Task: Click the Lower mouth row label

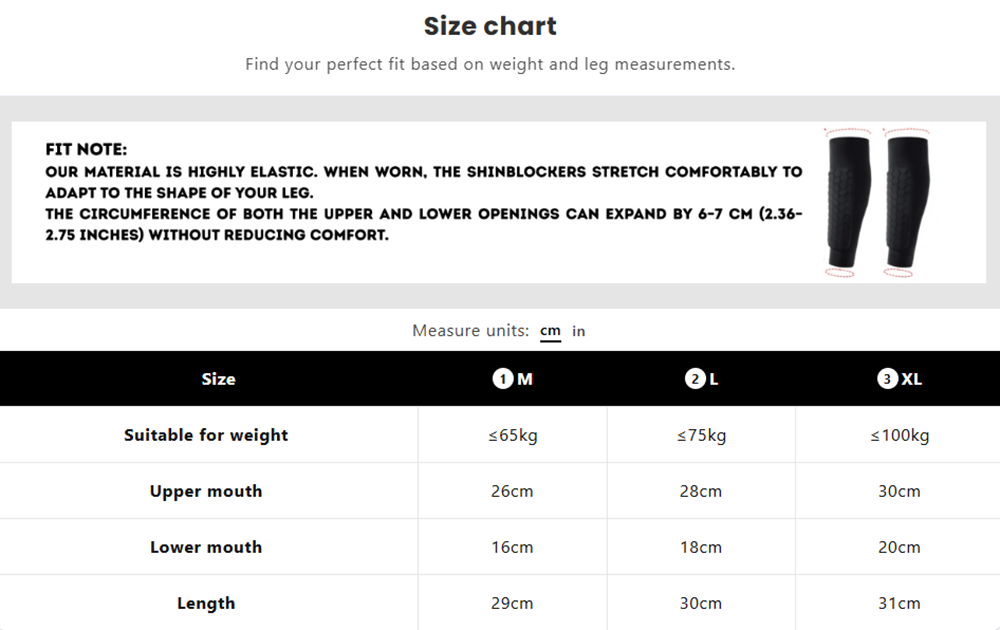Action: pyautogui.click(x=206, y=547)
